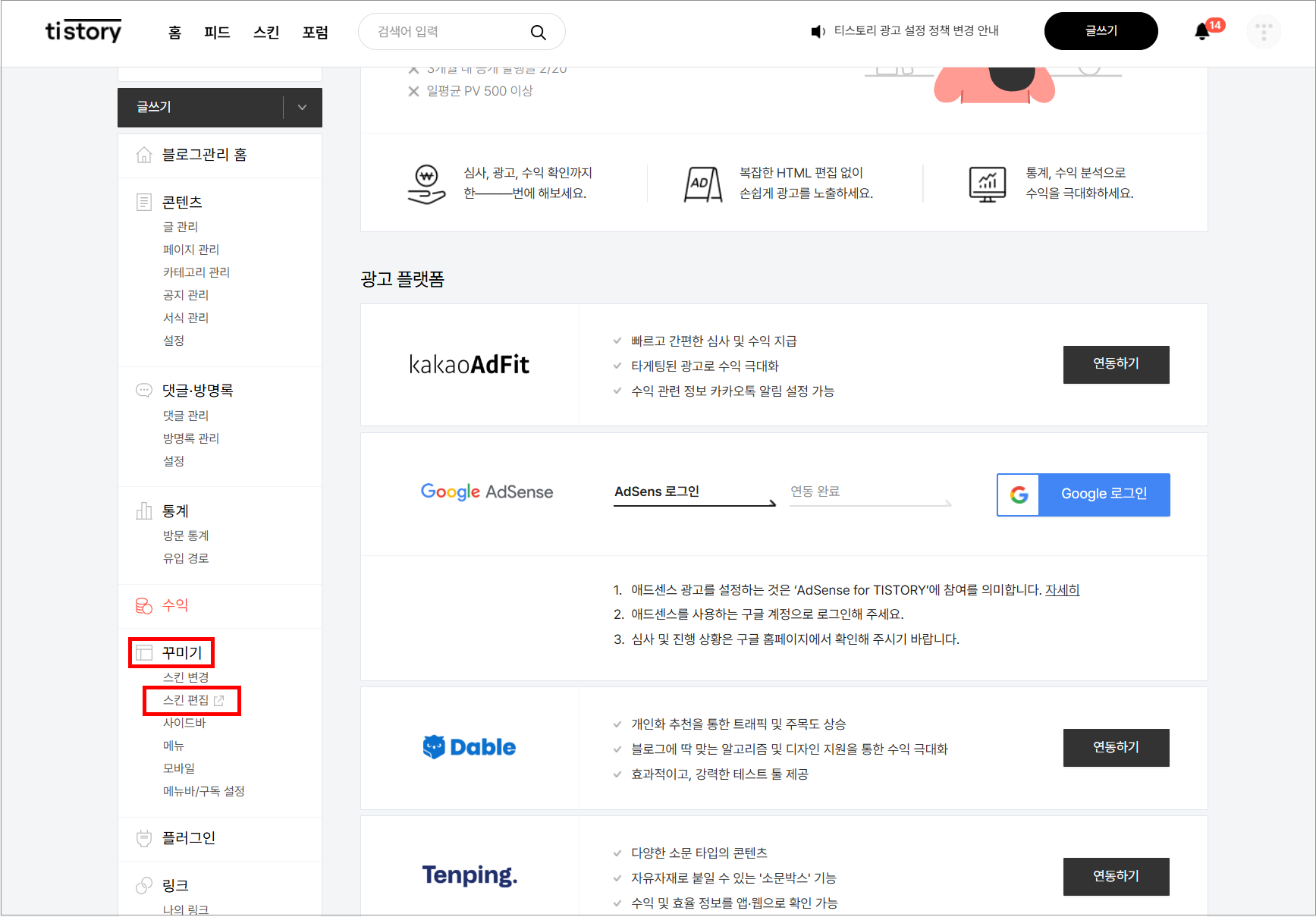1316x917 pixels.
Task: Select 스킨 변경 in sidebar
Action: pos(186,677)
